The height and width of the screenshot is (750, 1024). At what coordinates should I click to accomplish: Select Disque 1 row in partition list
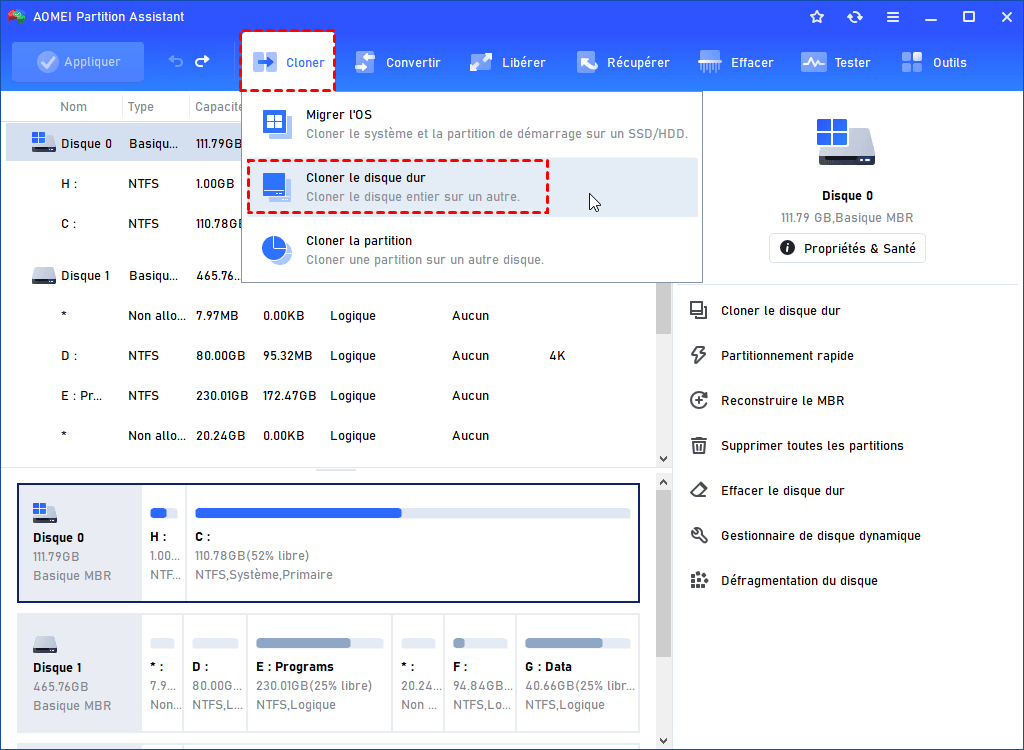tap(124, 276)
